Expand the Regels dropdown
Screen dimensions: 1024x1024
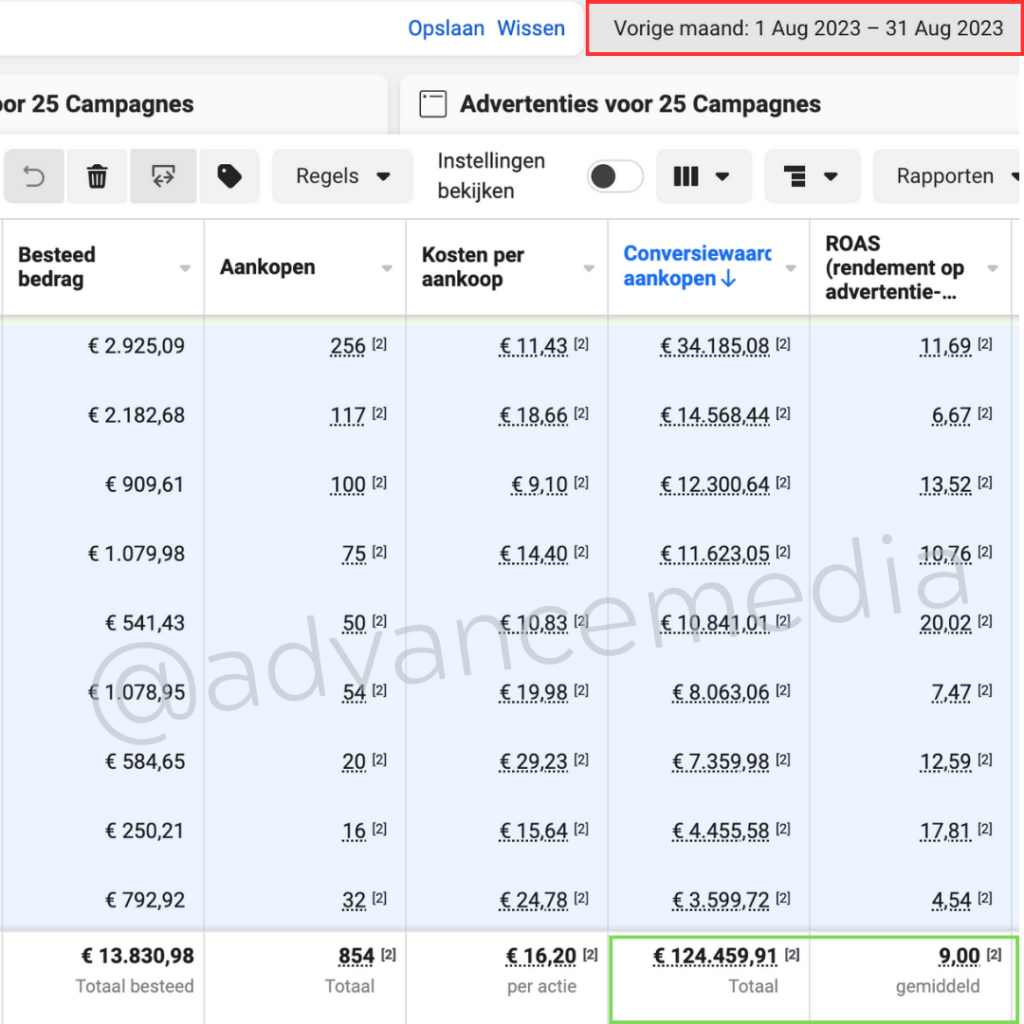pos(342,177)
